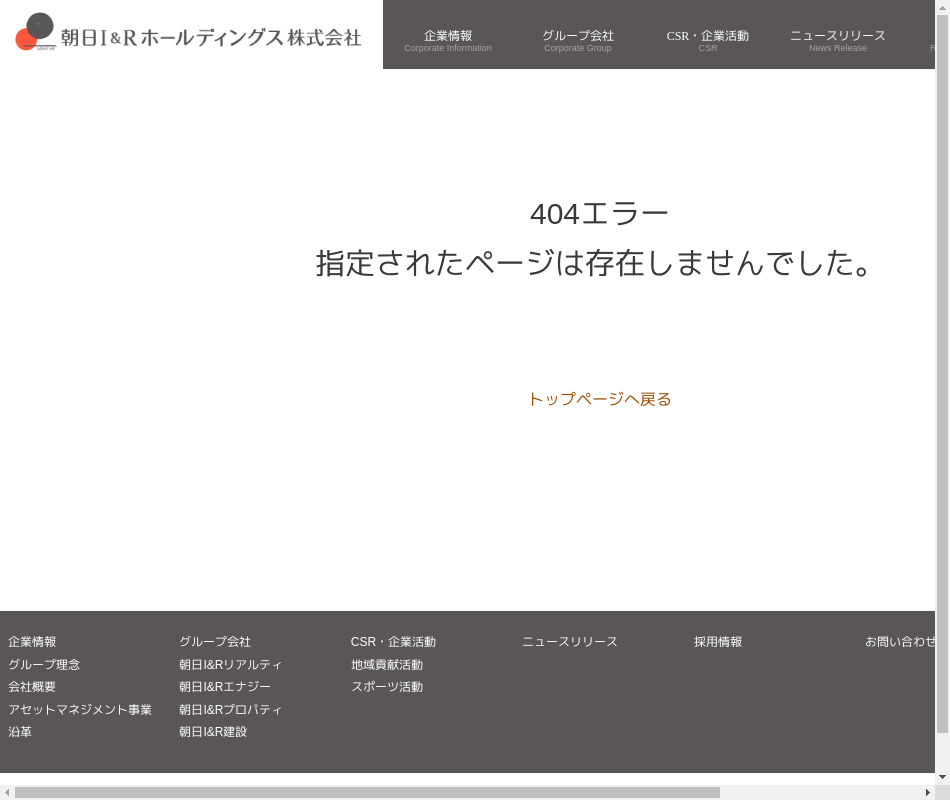
Task: Open the 沿革 footer link
Action: tap(20, 732)
